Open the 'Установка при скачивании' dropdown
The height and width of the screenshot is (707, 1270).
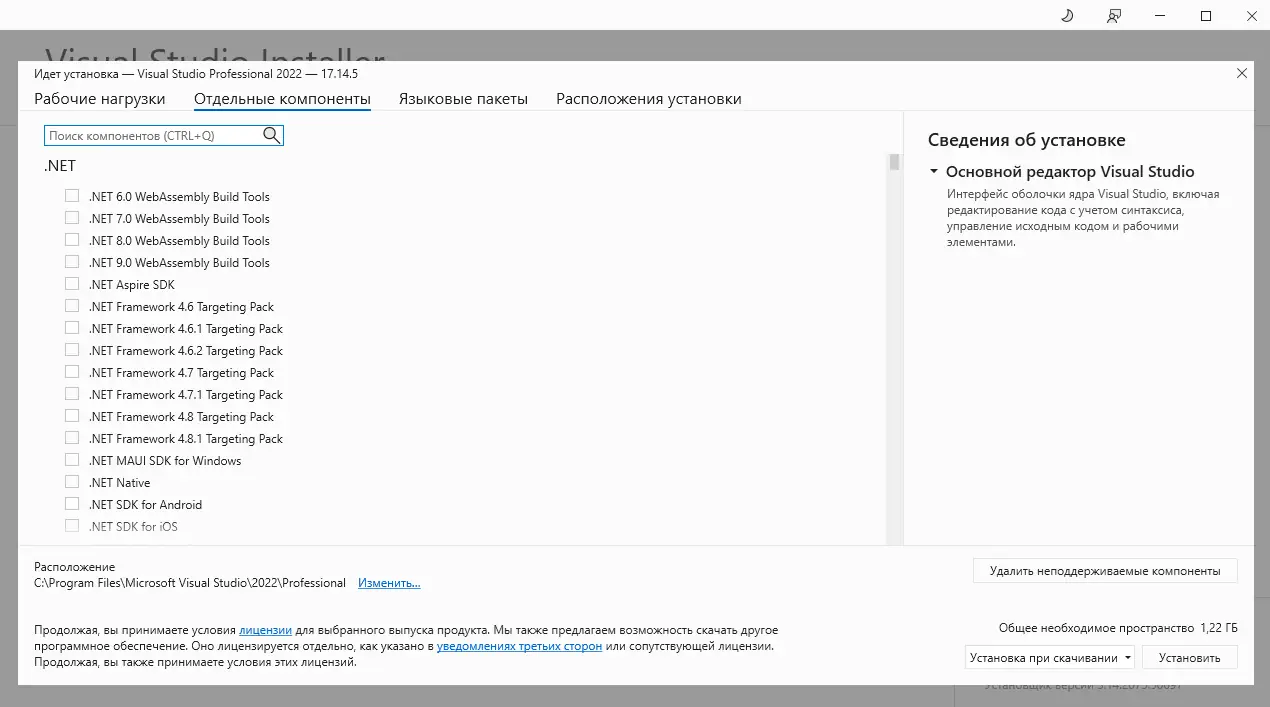pyautogui.click(x=1050, y=658)
